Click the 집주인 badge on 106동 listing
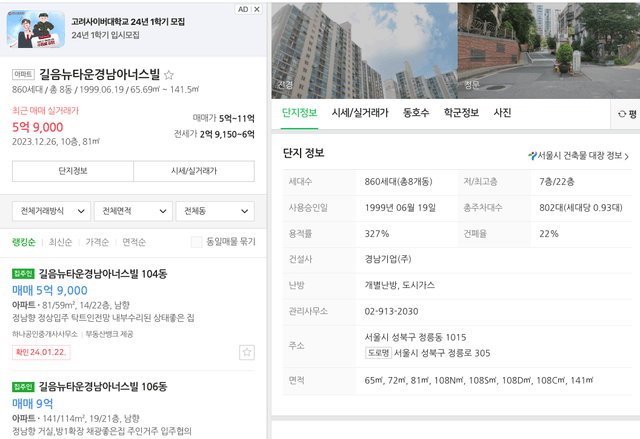 pos(23,386)
